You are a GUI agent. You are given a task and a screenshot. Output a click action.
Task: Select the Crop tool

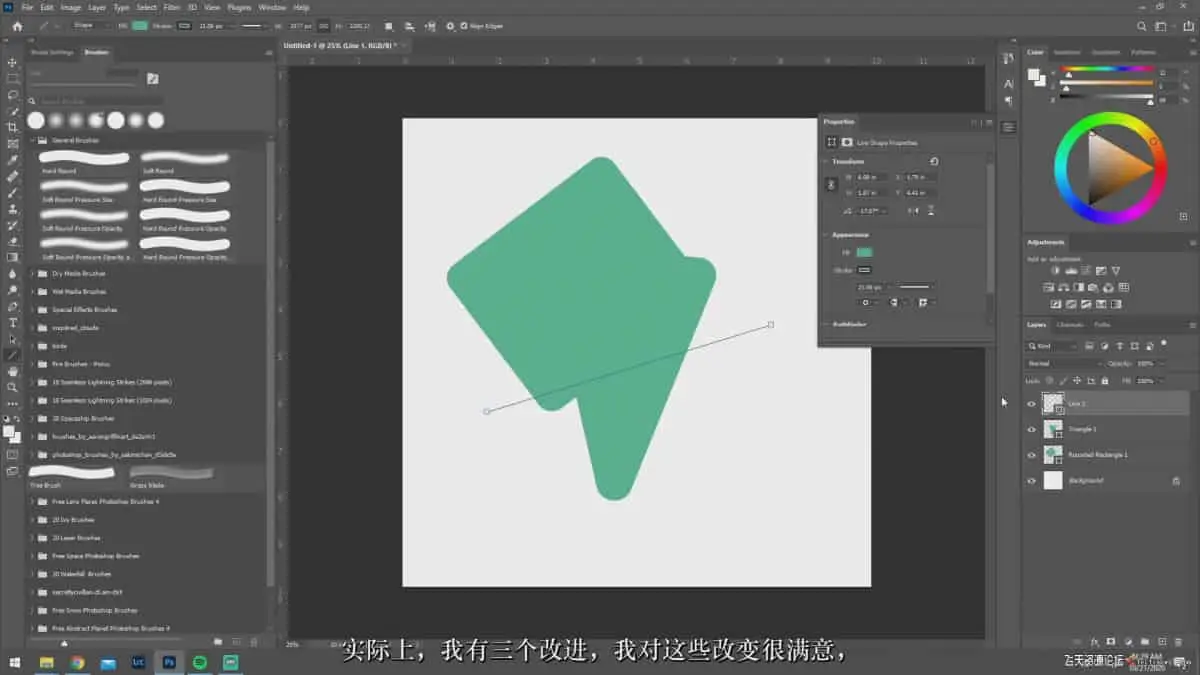13,127
